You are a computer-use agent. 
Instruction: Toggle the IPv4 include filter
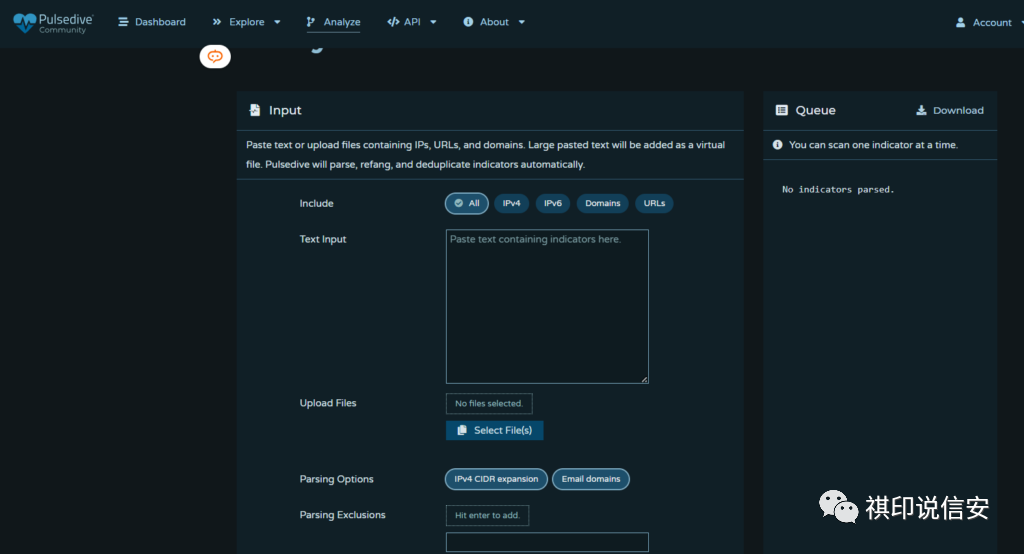[x=511, y=203]
